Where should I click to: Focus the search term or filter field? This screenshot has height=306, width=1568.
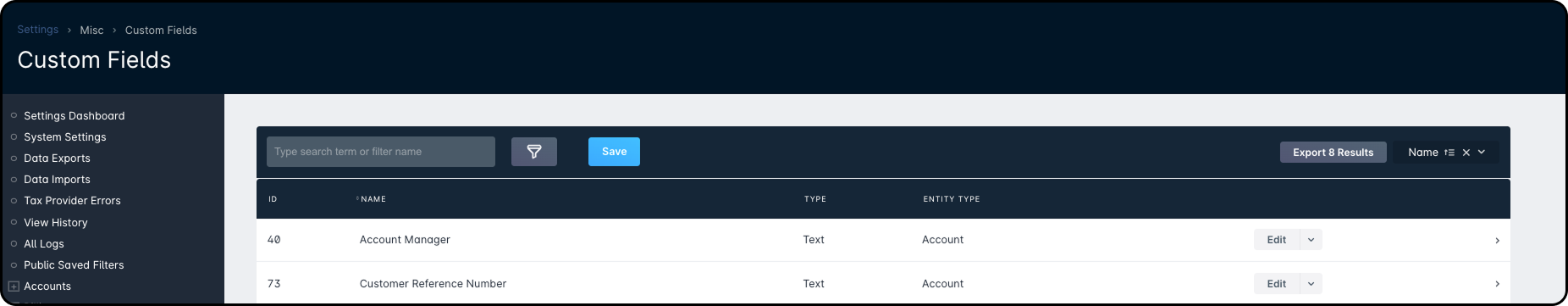pos(381,152)
